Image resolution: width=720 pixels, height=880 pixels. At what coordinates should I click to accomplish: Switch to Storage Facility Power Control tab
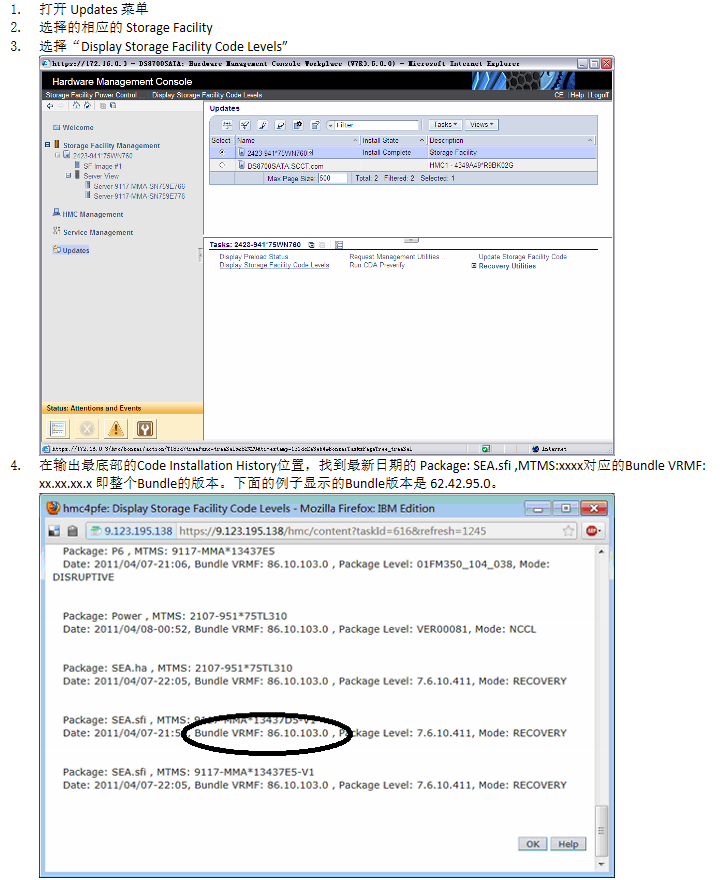pyautogui.click(x=91, y=95)
